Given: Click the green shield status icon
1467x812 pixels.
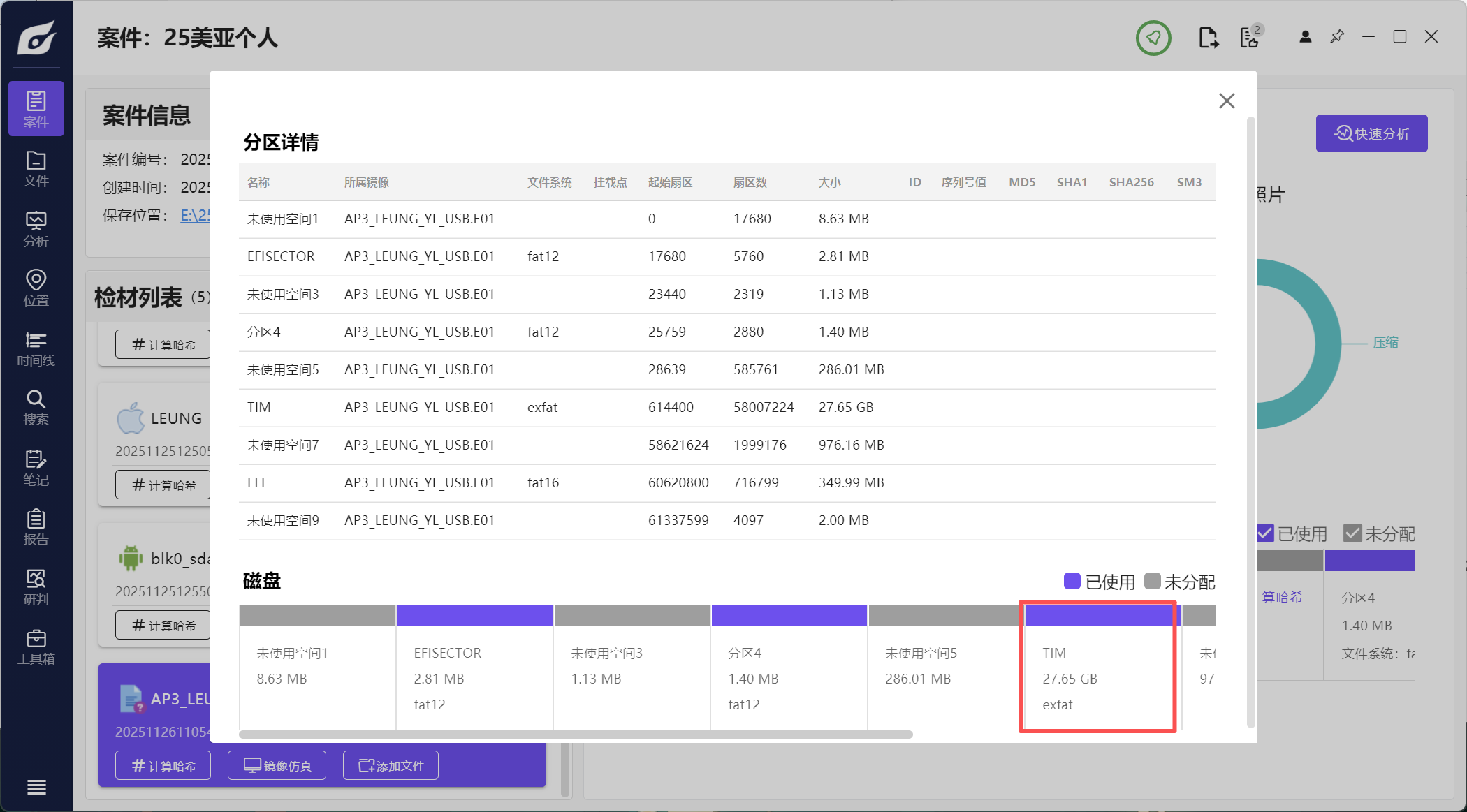Looking at the screenshot, I should tap(1153, 38).
